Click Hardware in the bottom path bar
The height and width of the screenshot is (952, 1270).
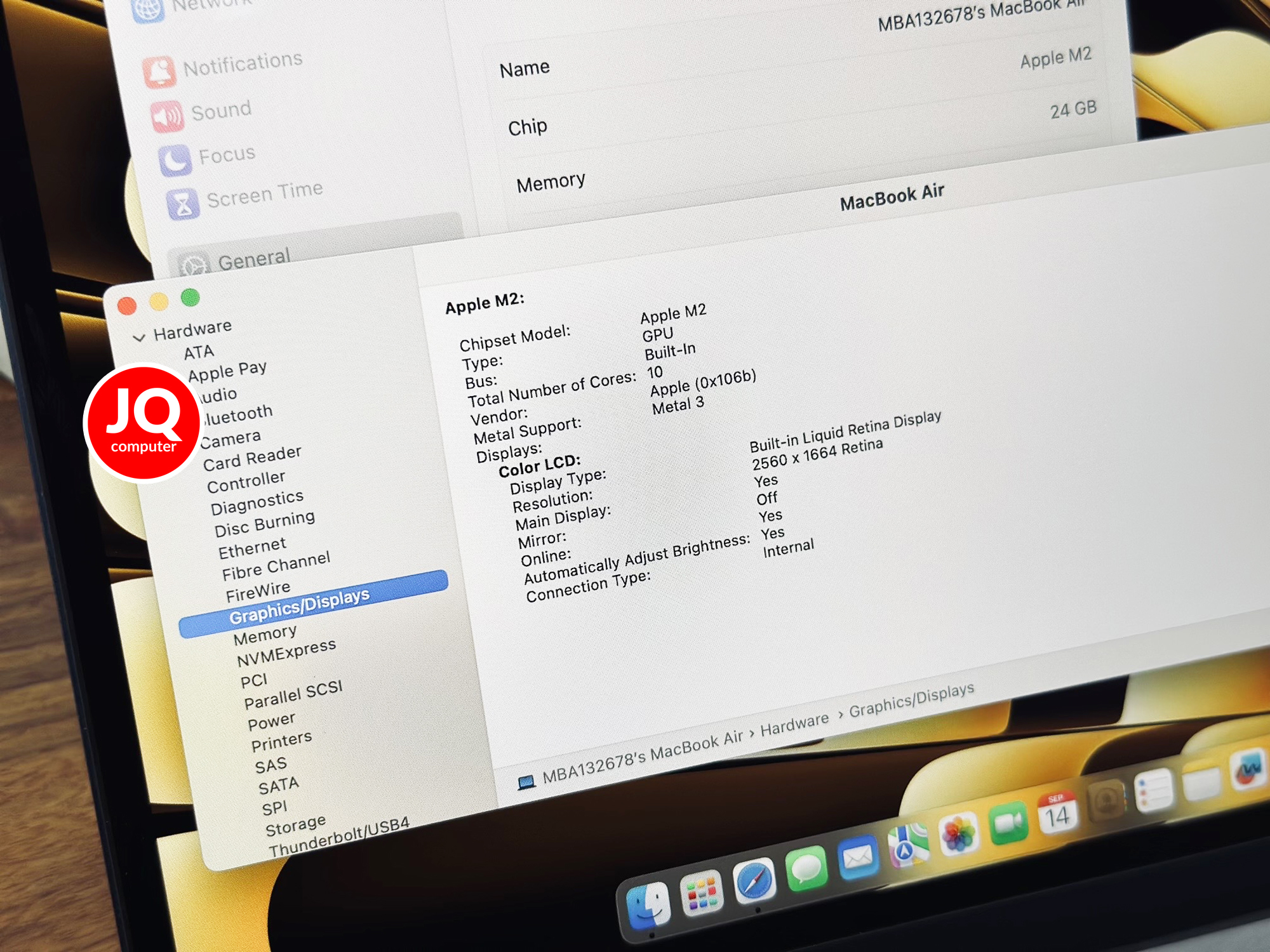coord(794,725)
